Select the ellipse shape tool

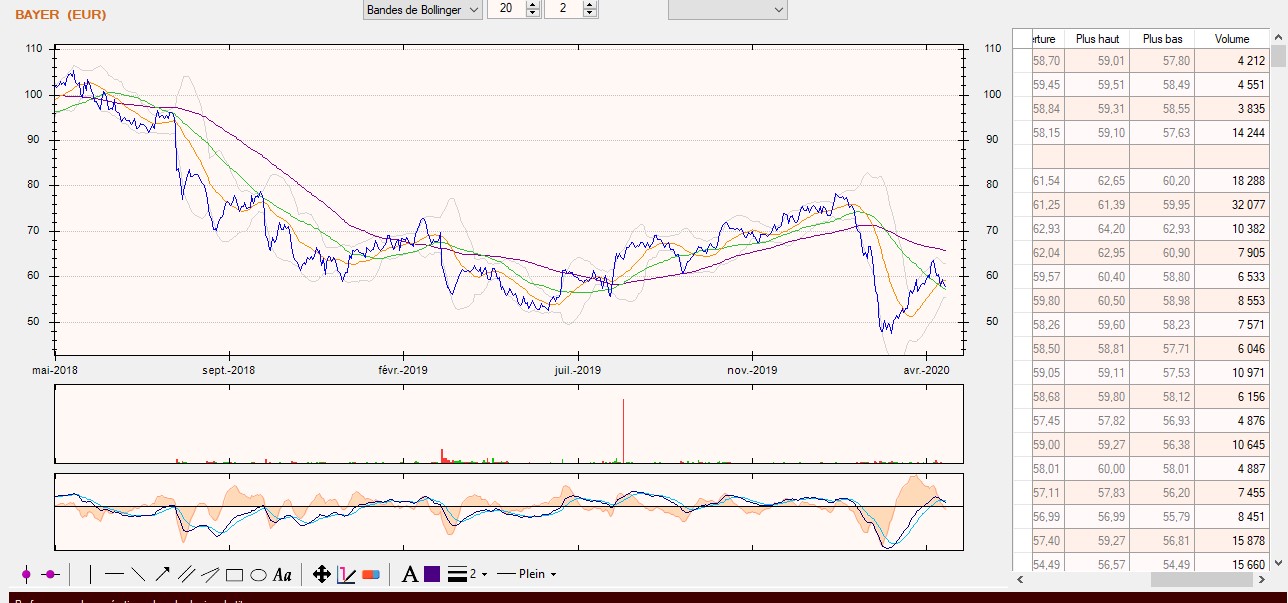(x=258, y=575)
